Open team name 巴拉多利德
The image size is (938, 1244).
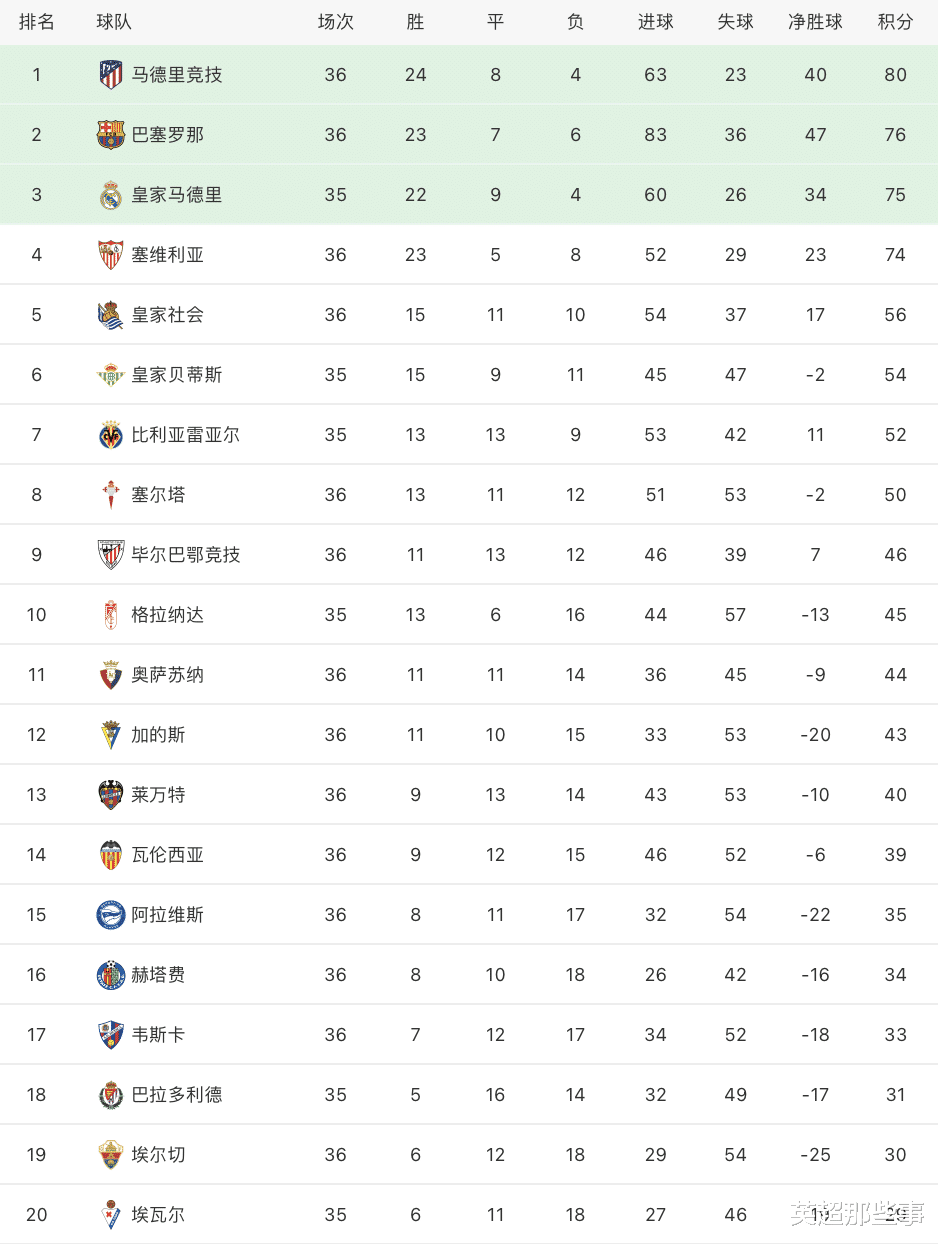(x=177, y=1095)
